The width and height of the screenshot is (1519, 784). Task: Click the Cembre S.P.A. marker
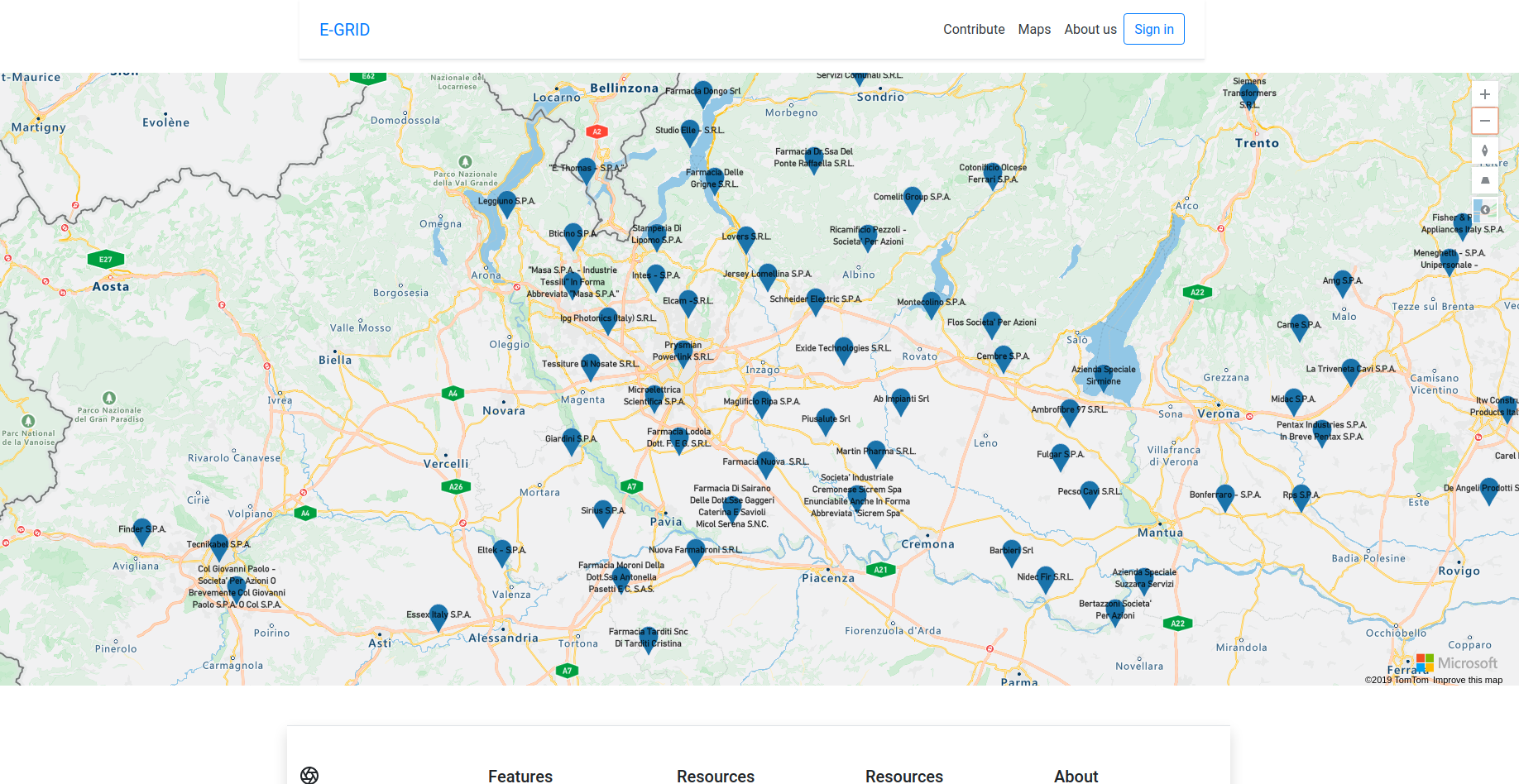coord(1004,359)
